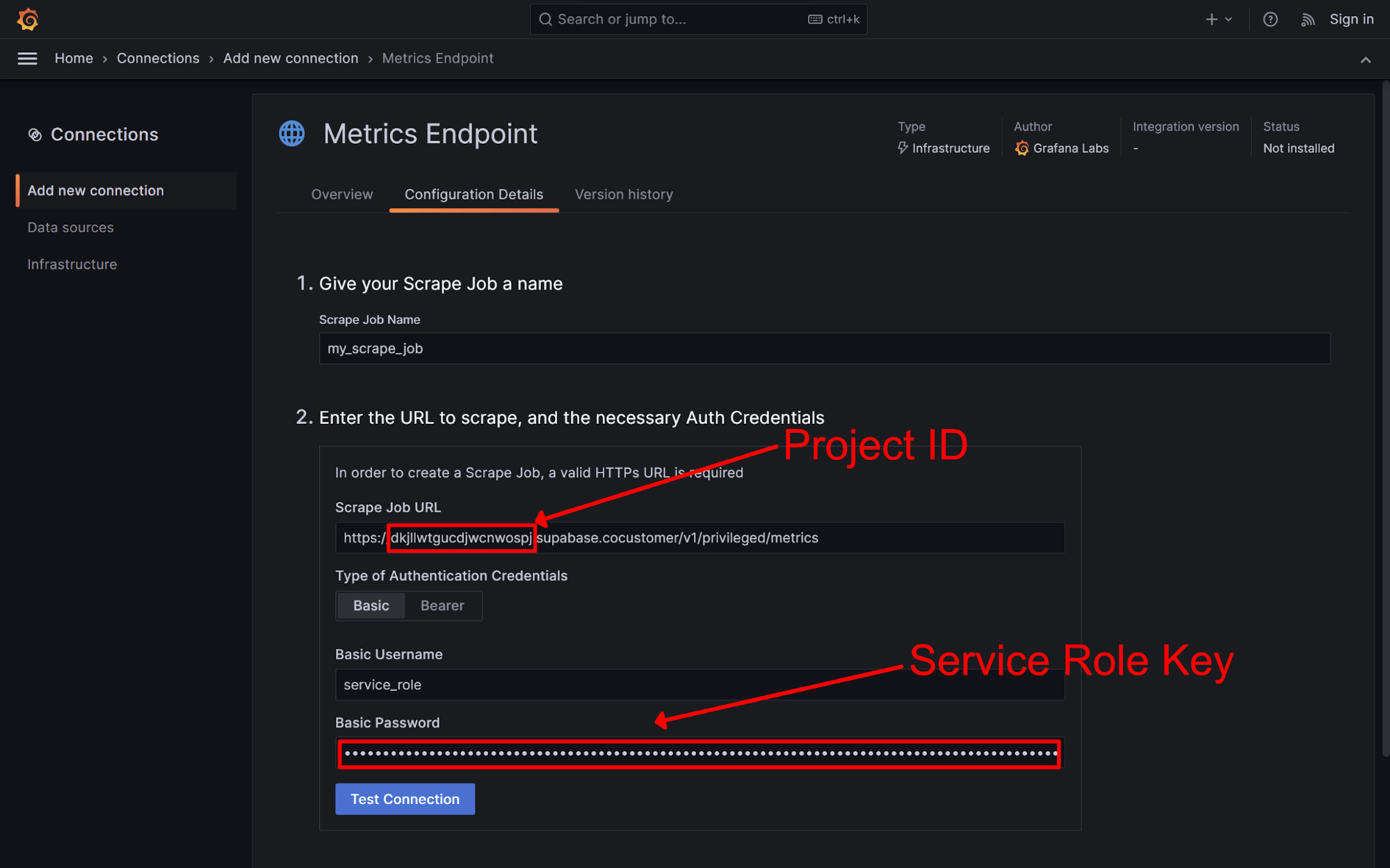
Task: Click the Grafana Labs author icon
Action: (x=1022, y=148)
